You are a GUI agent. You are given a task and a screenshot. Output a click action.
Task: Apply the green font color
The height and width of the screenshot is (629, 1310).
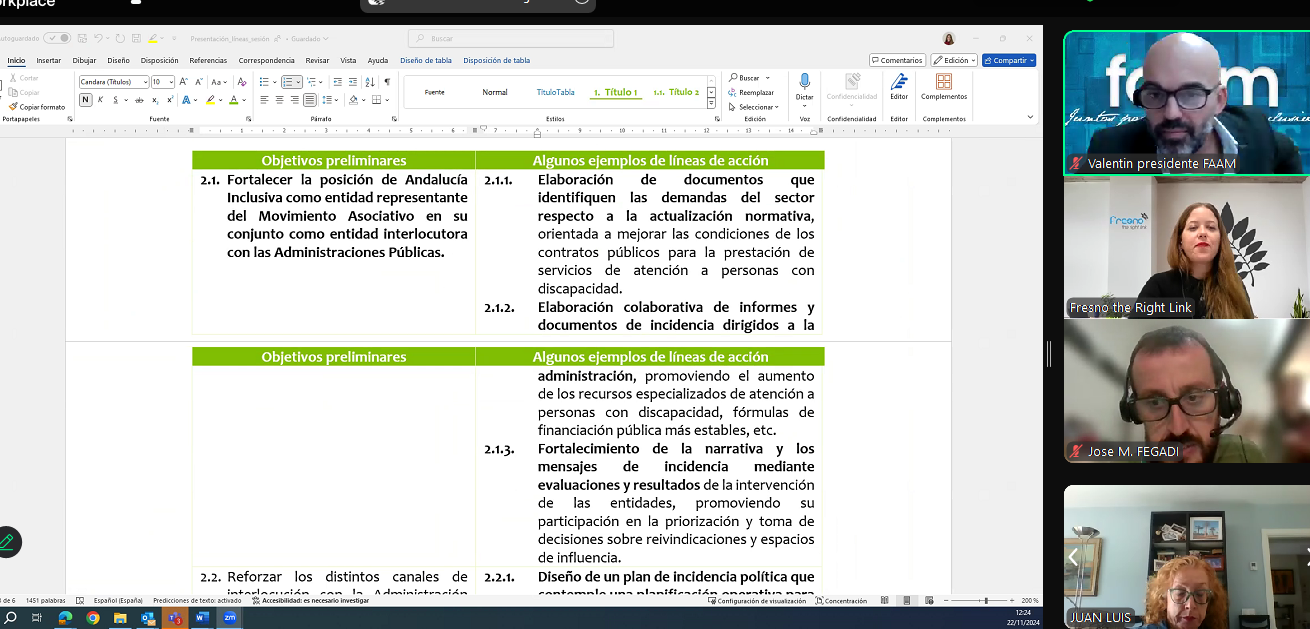(x=234, y=100)
